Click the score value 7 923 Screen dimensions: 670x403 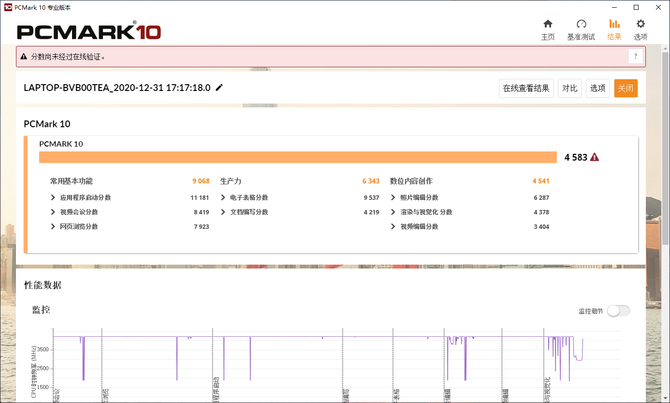tap(201, 227)
